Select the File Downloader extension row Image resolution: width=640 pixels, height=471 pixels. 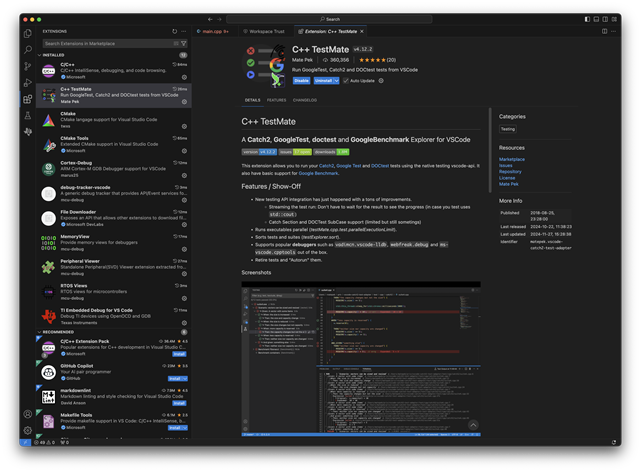click(x=113, y=218)
